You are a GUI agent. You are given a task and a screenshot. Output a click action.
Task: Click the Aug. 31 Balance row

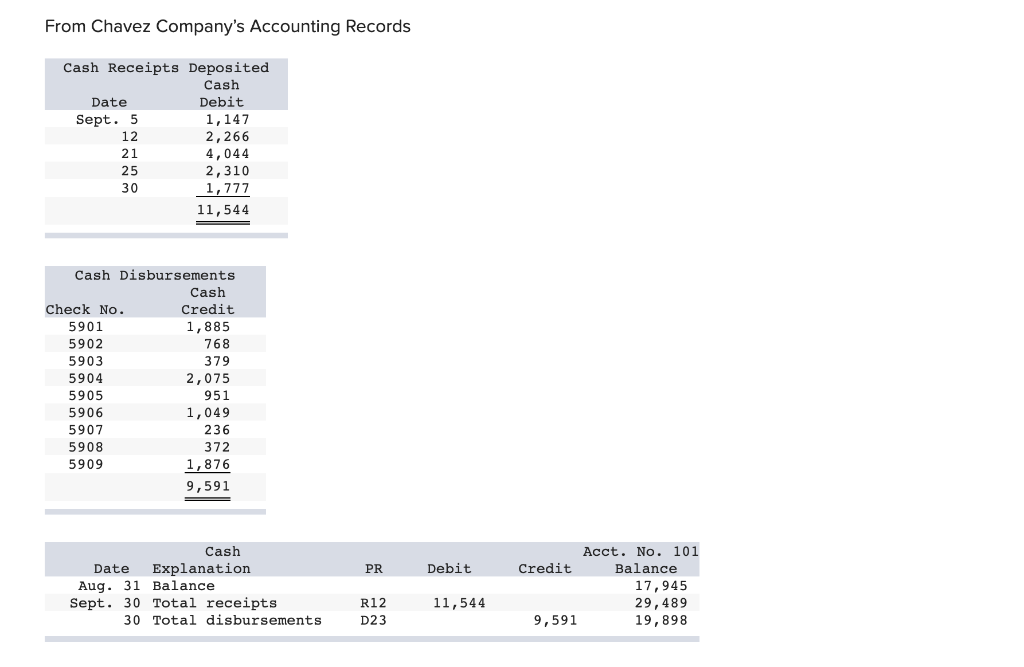[x=372, y=586]
